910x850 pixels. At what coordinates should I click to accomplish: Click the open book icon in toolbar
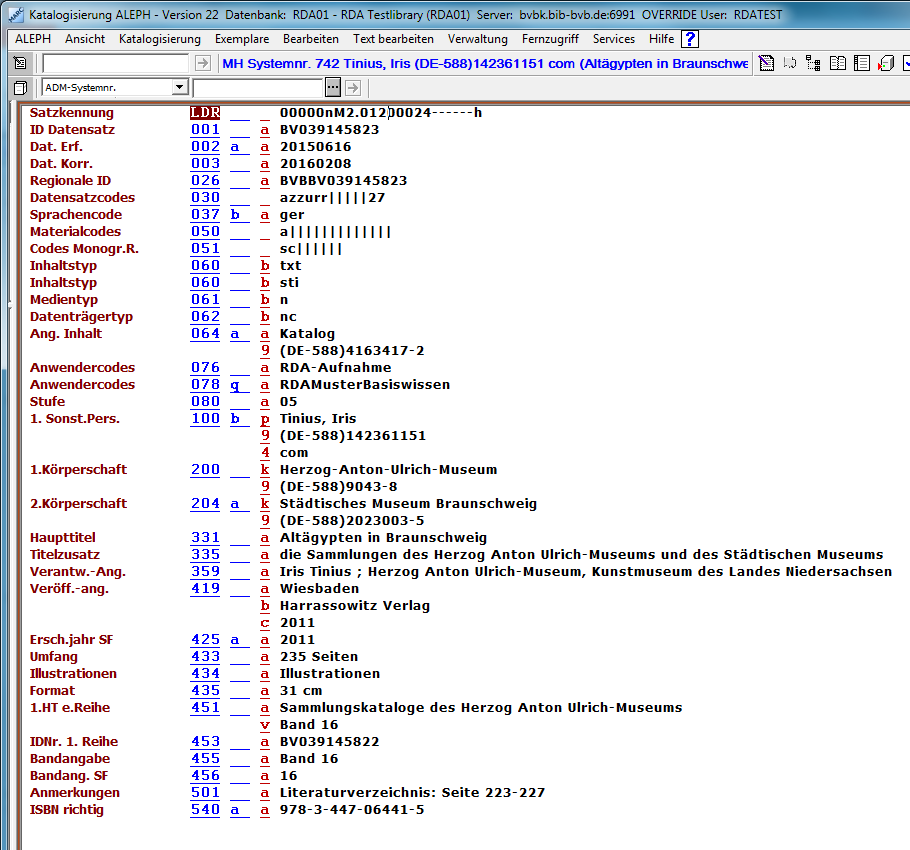point(837,64)
